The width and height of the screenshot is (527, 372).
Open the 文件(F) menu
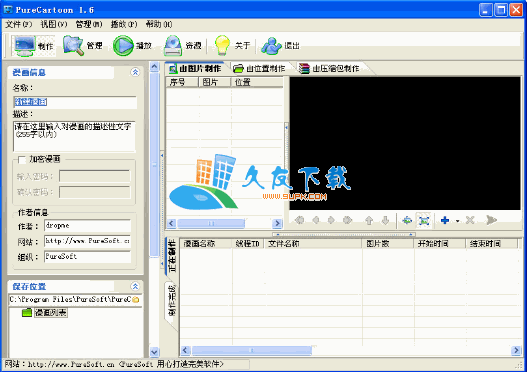[18, 24]
